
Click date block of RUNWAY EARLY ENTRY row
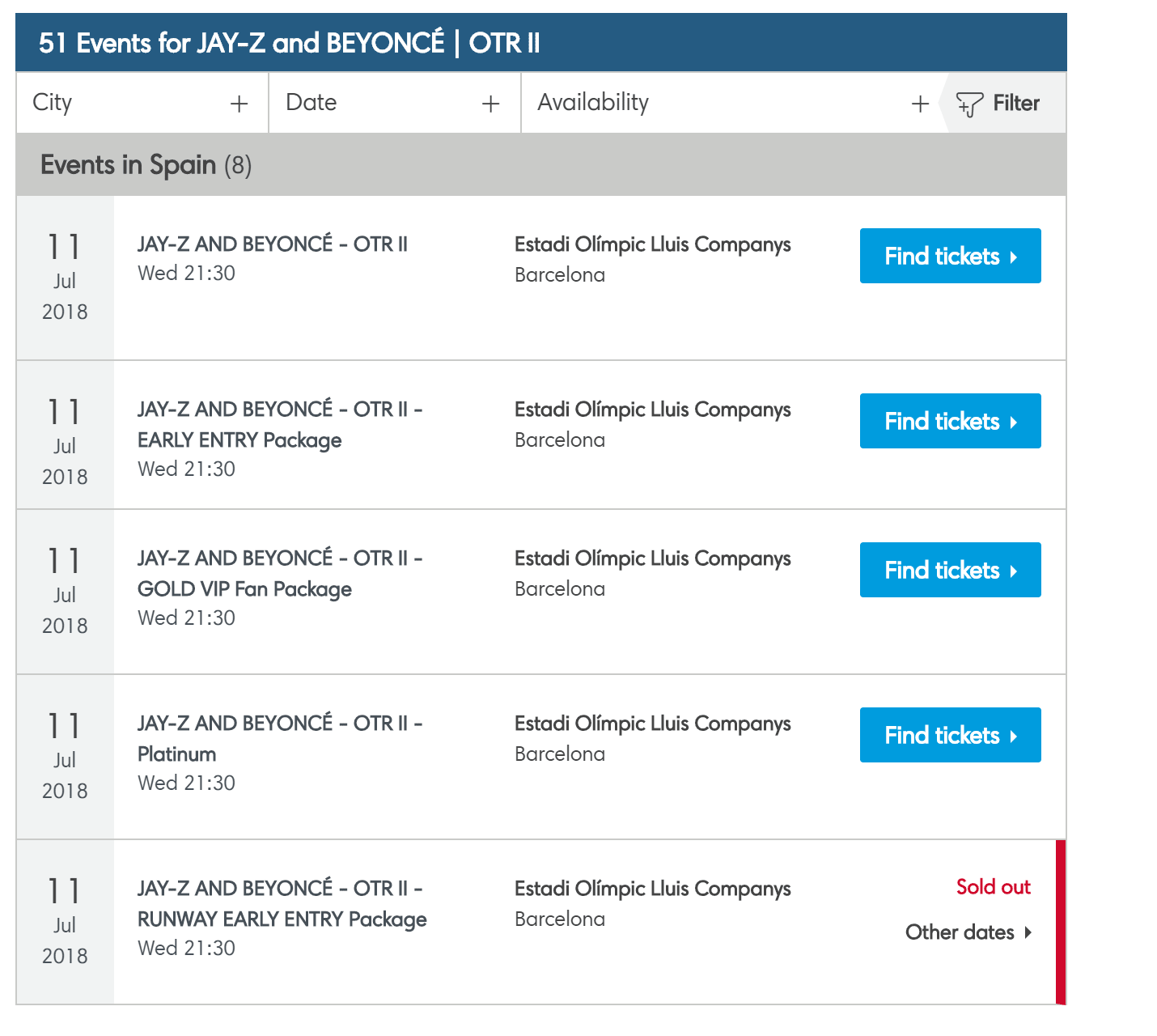[65, 922]
